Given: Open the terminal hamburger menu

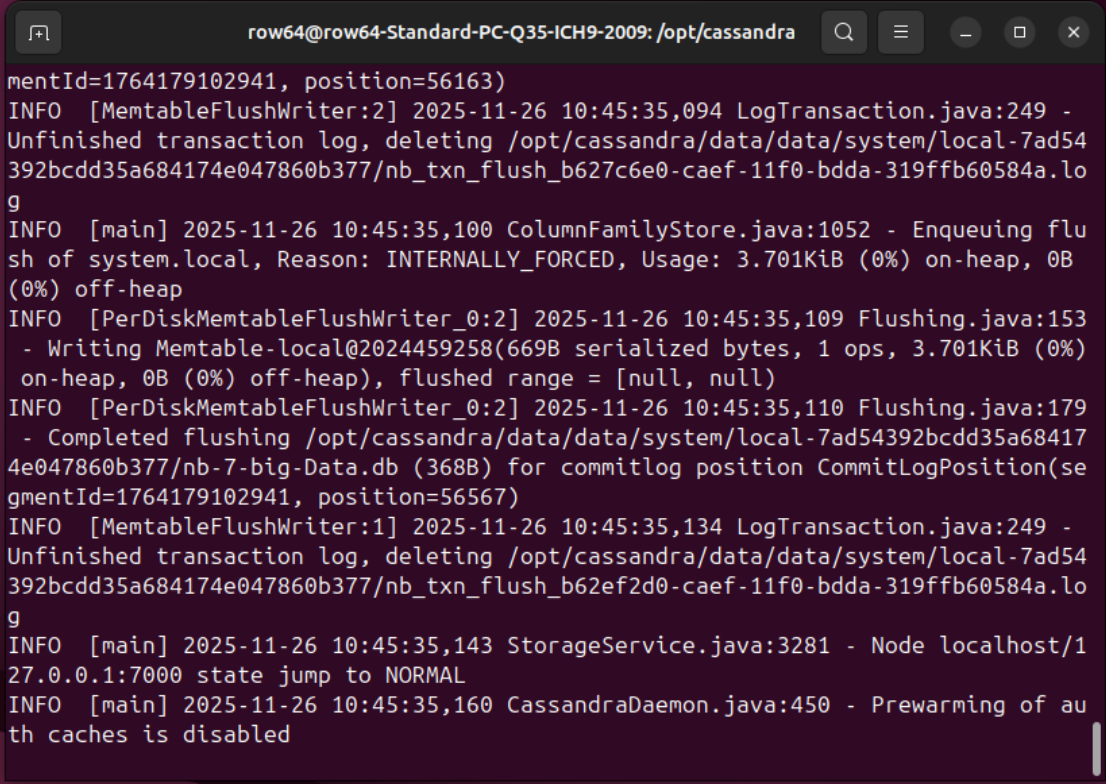Looking at the screenshot, I should (x=901, y=32).
